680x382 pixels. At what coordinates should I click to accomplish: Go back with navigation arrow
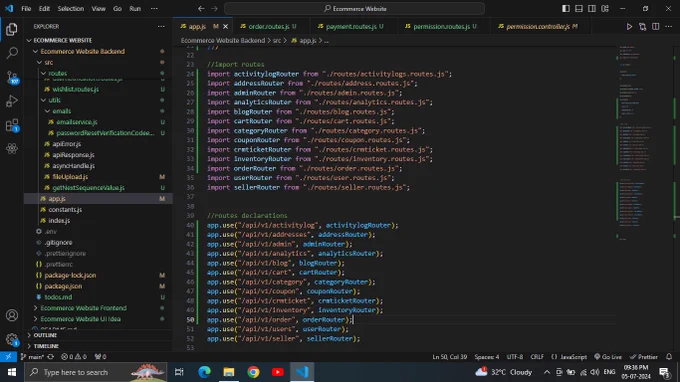(x=201, y=9)
